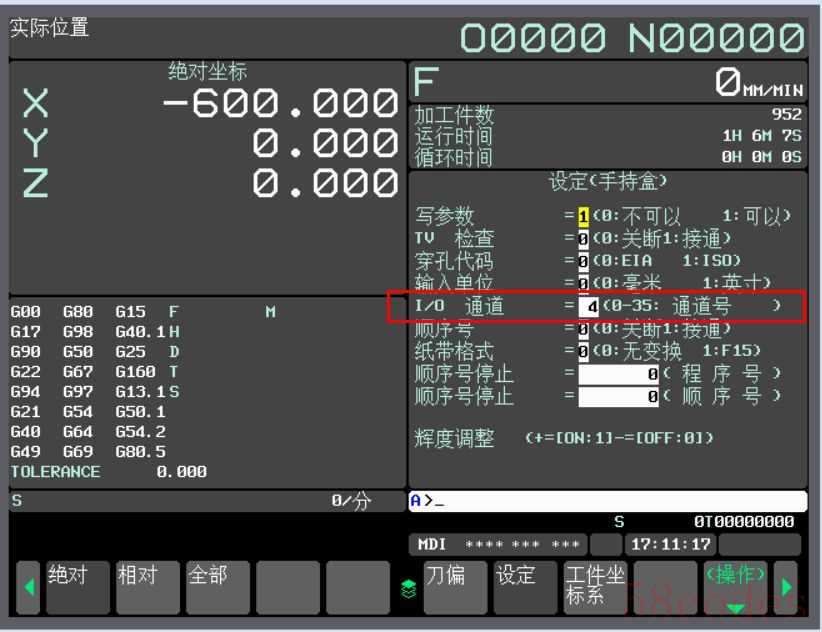Select the 穿孔代码 value field
The image size is (822, 632).
tap(583, 261)
